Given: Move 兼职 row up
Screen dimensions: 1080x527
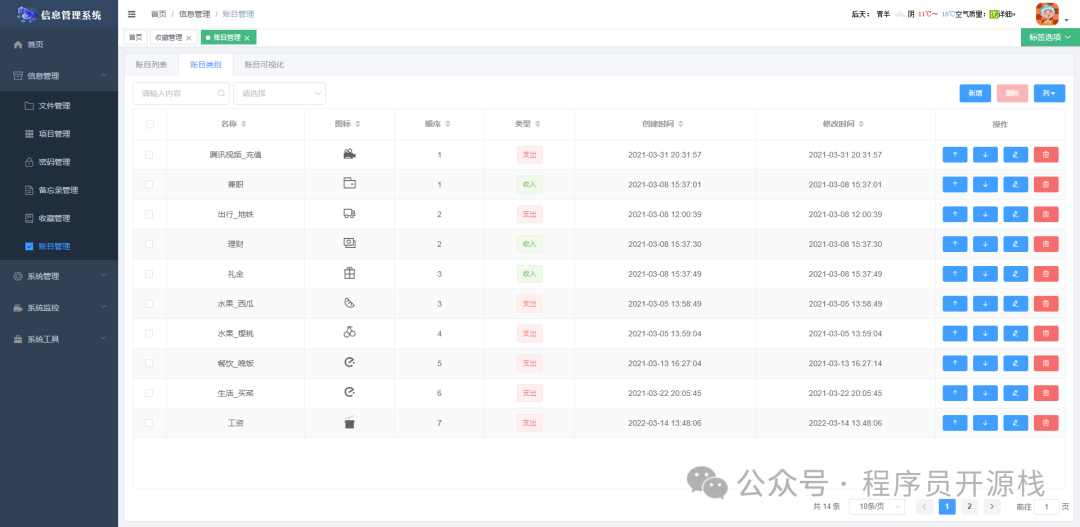Looking at the screenshot, I should (x=955, y=185).
